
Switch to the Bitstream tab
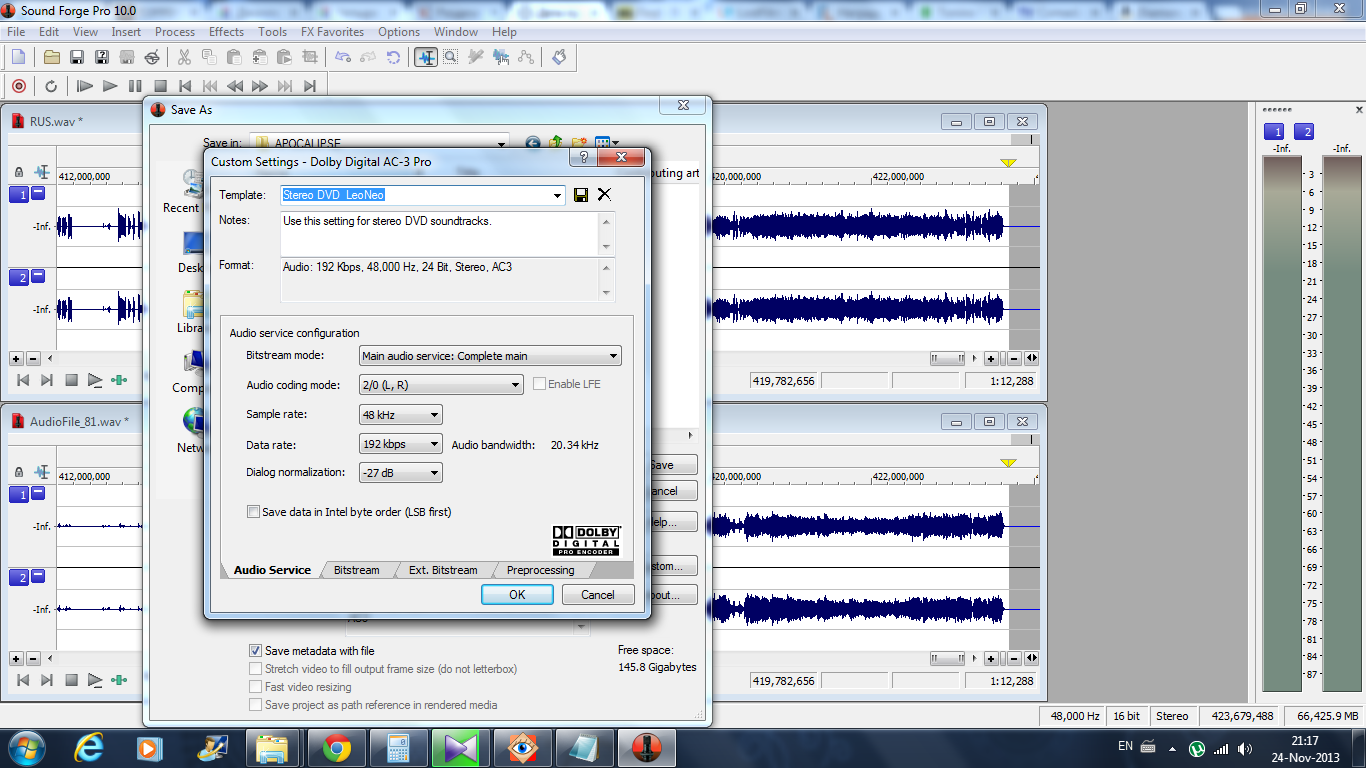pos(356,570)
